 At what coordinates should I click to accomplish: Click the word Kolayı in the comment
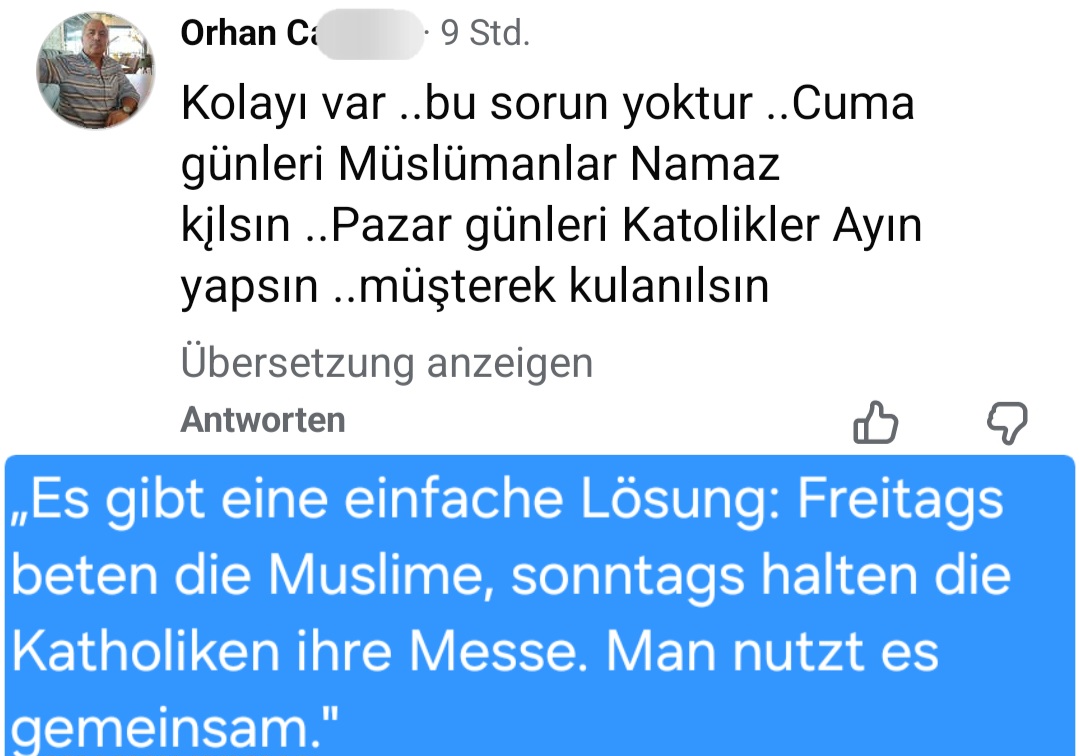244,104
